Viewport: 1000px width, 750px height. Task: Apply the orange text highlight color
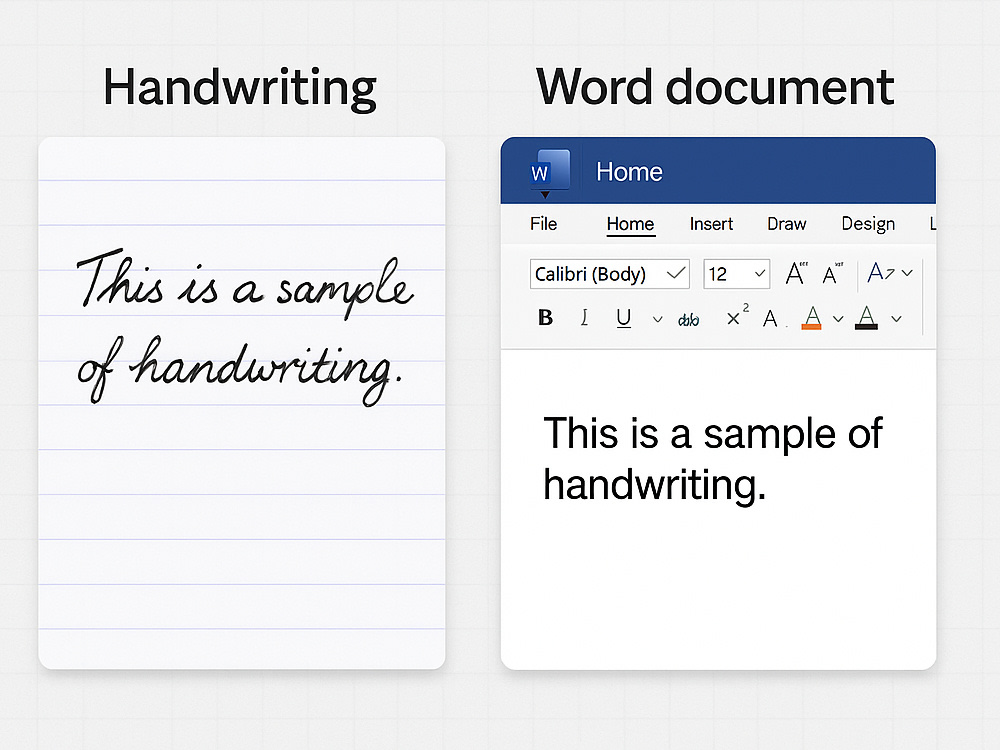coord(811,318)
